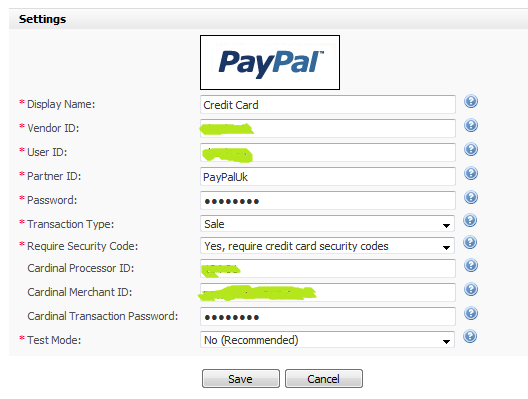Click help icon next to Display Name
The width and height of the screenshot is (528, 399).
[x=471, y=101]
